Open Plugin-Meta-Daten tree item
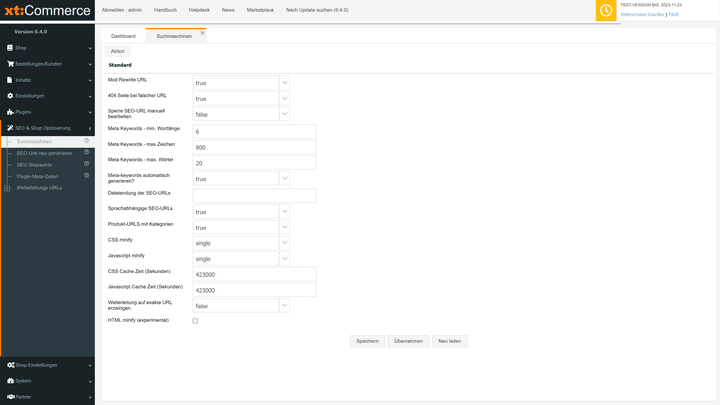The image size is (720, 405). 37,176
